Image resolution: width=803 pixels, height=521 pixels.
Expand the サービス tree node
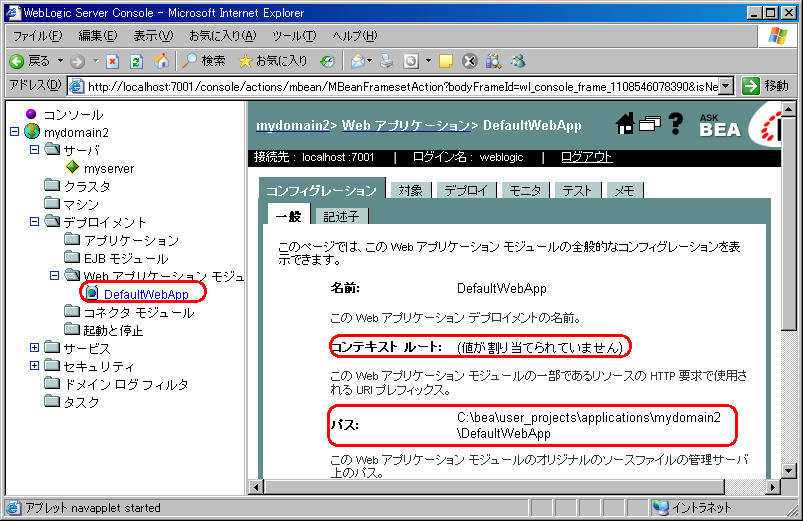pos(35,348)
